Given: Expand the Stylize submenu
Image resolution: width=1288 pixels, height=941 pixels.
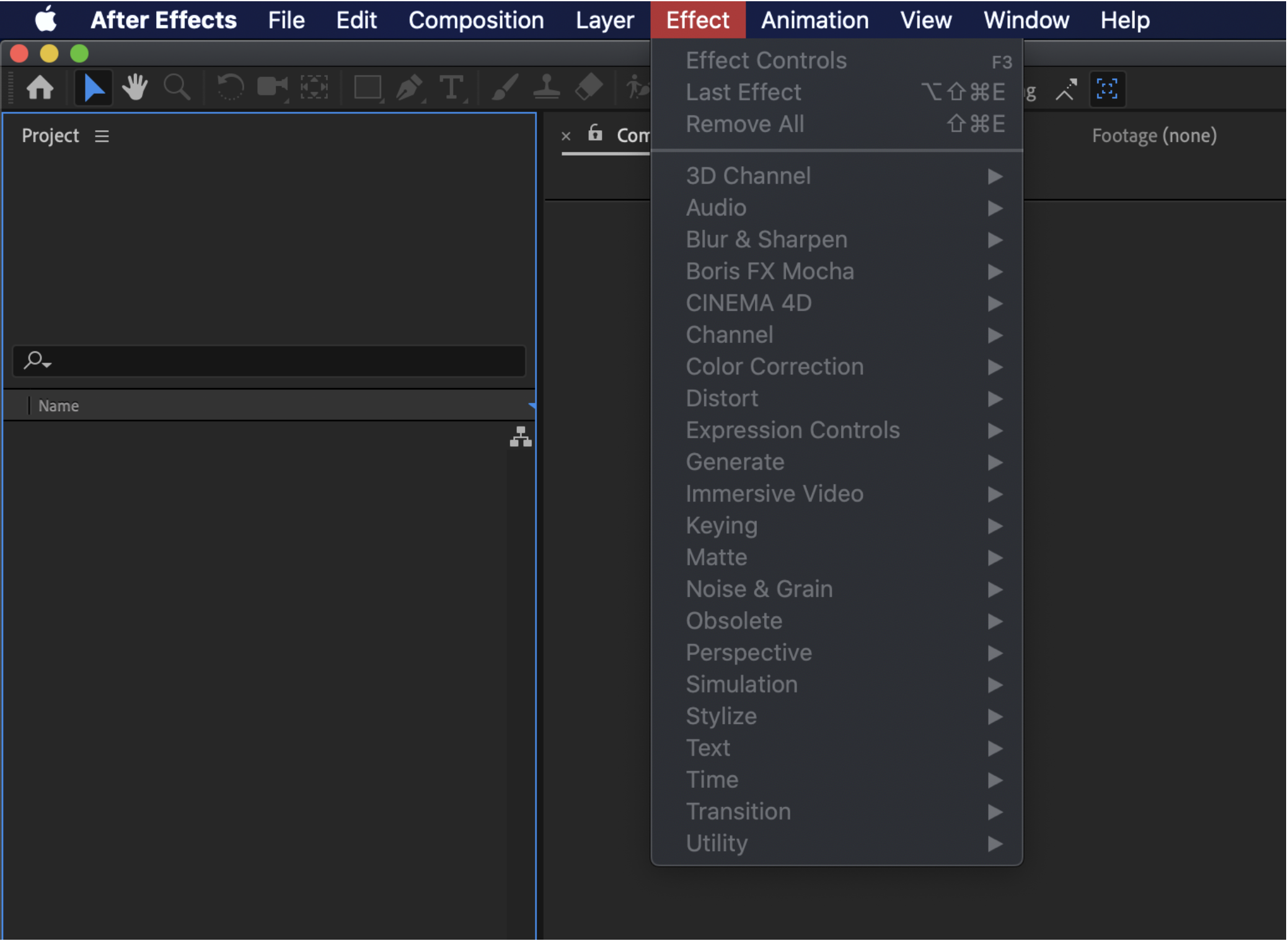Looking at the screenshot, I should (837, 716).
